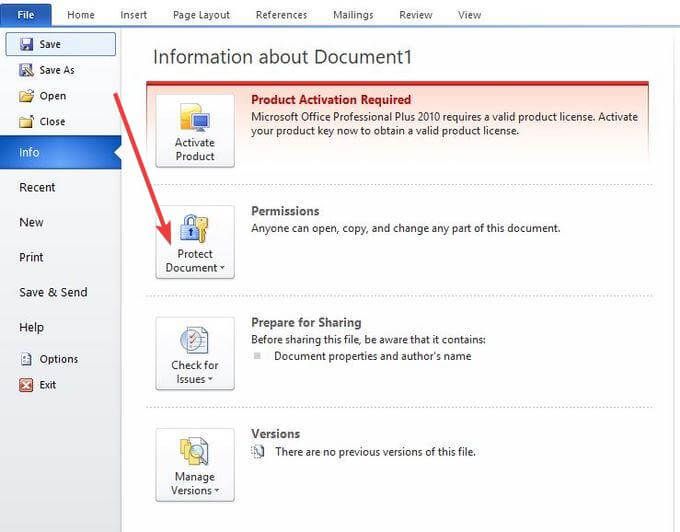
Task: Choose New in the backstage menu
Action: (x=31, y=222)
